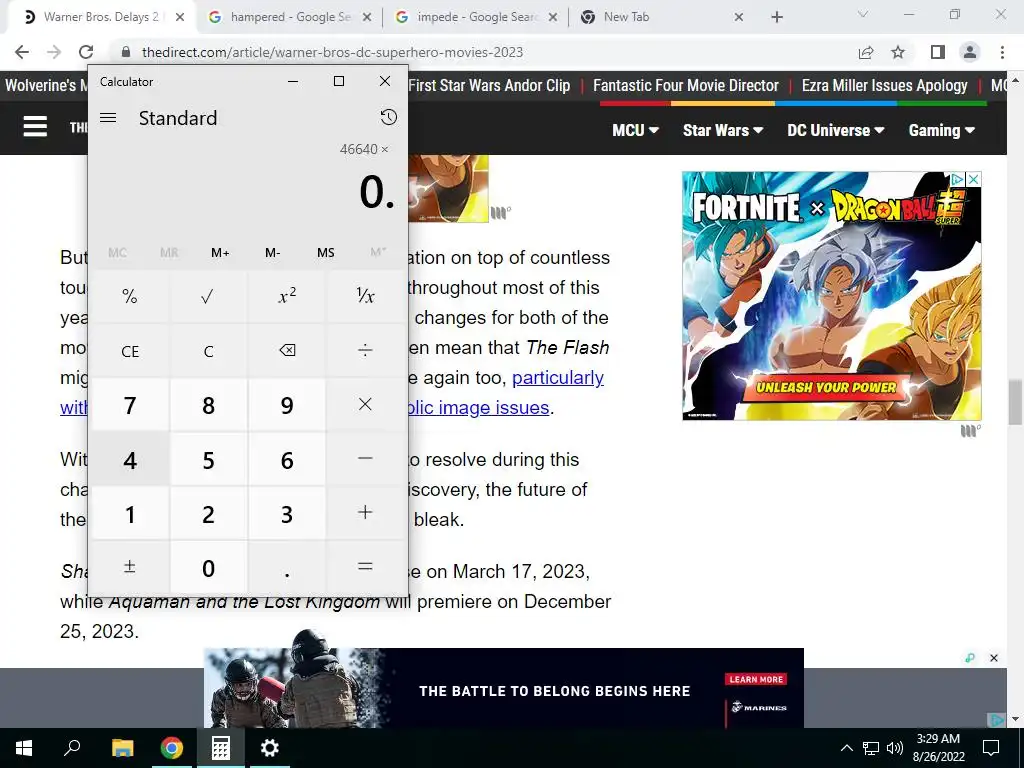Click digit 8 in Calculator
1024x768 pixels.
[x=208, y=405]
